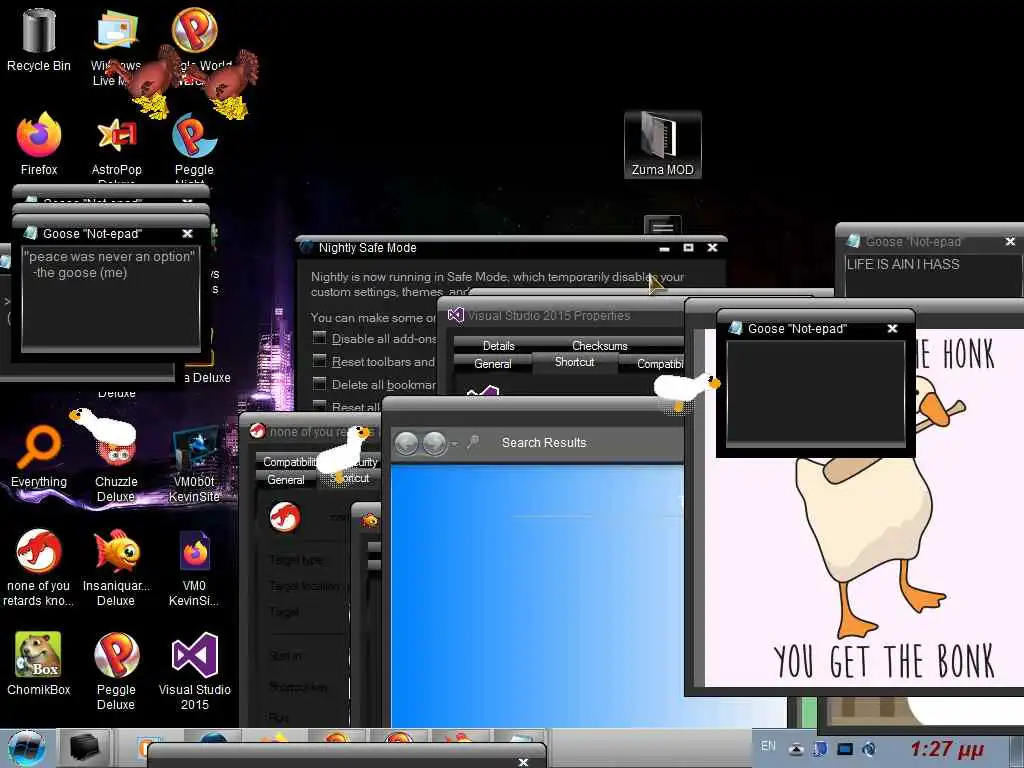Screen dimensions: 1024x768
Task: Click Back arrow in Search Results window
Action: [407, 443]
